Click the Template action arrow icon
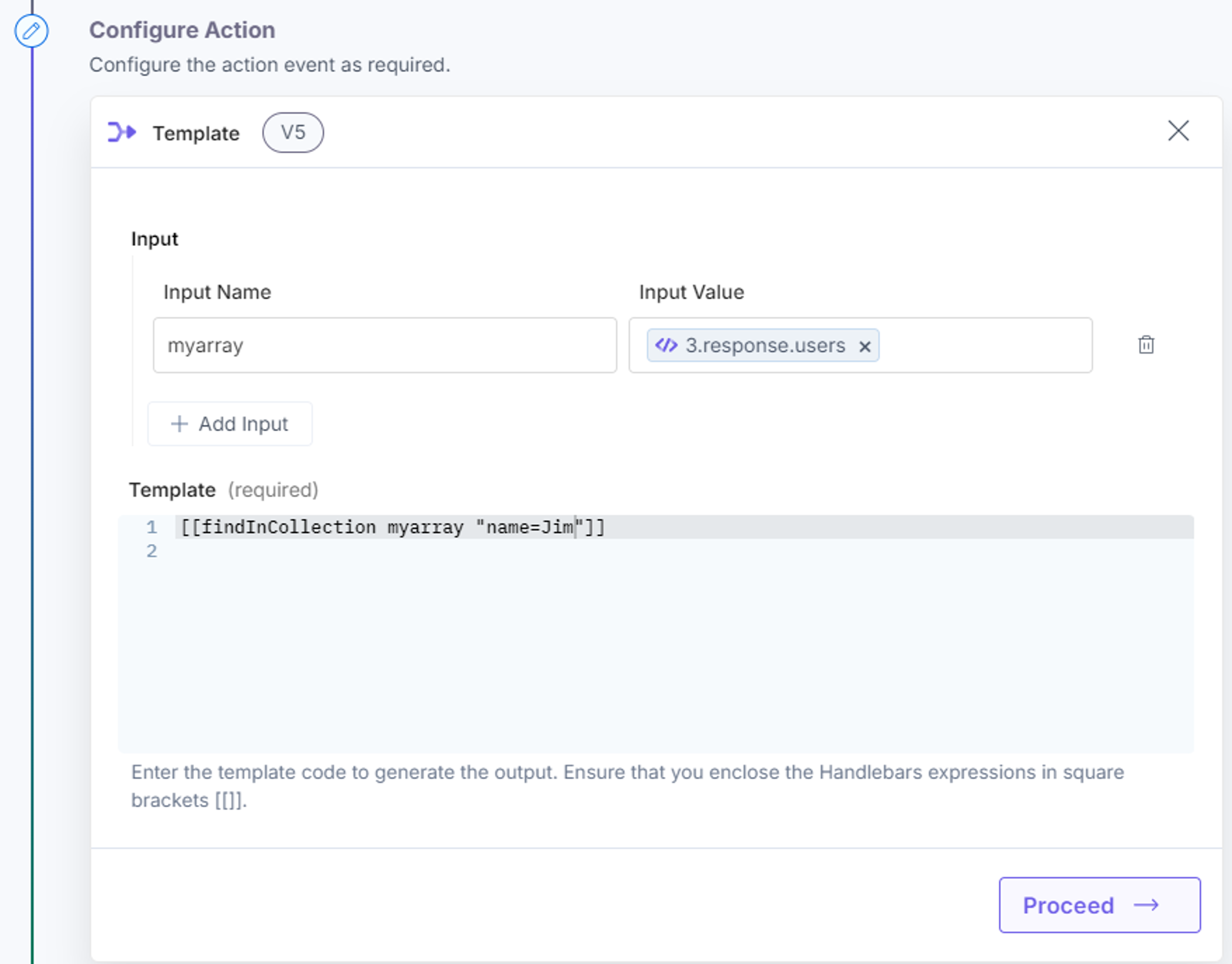The width and height of the screenshot is (1232, 964). 122,132
